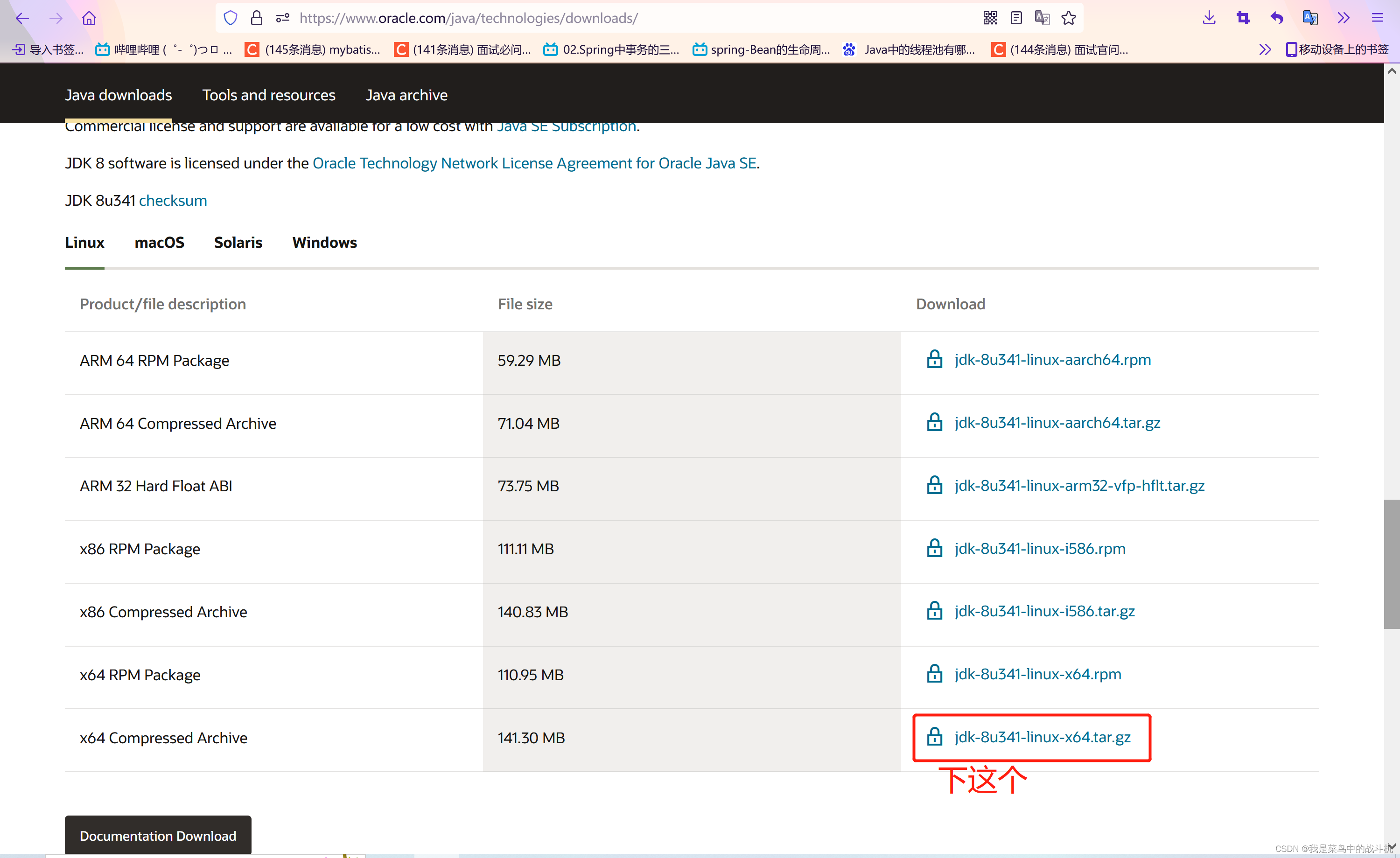Open the hamburger application menu
Image resolution: width=1400 pixels, height=858 pixels.
[x=1377, y=18]
